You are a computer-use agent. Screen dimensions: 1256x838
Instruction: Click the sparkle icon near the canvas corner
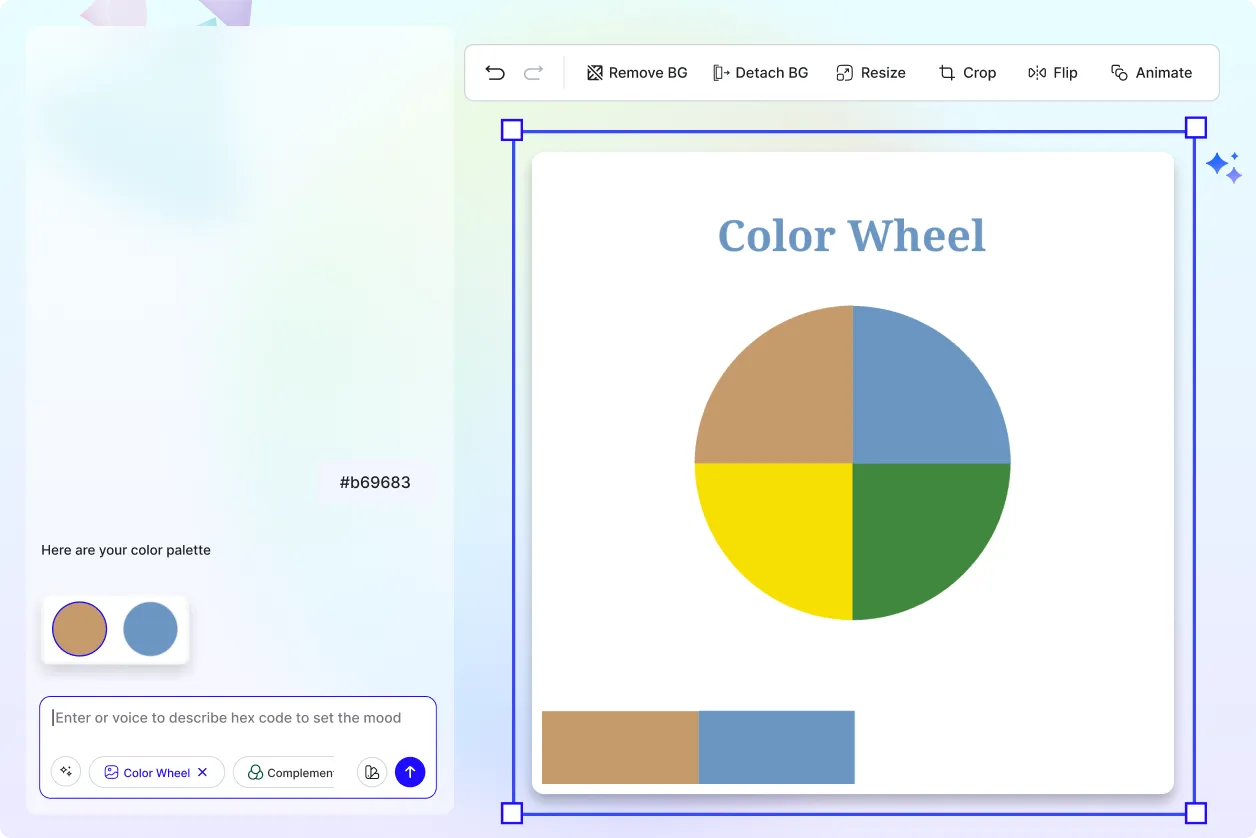[x=1224, y=166]
